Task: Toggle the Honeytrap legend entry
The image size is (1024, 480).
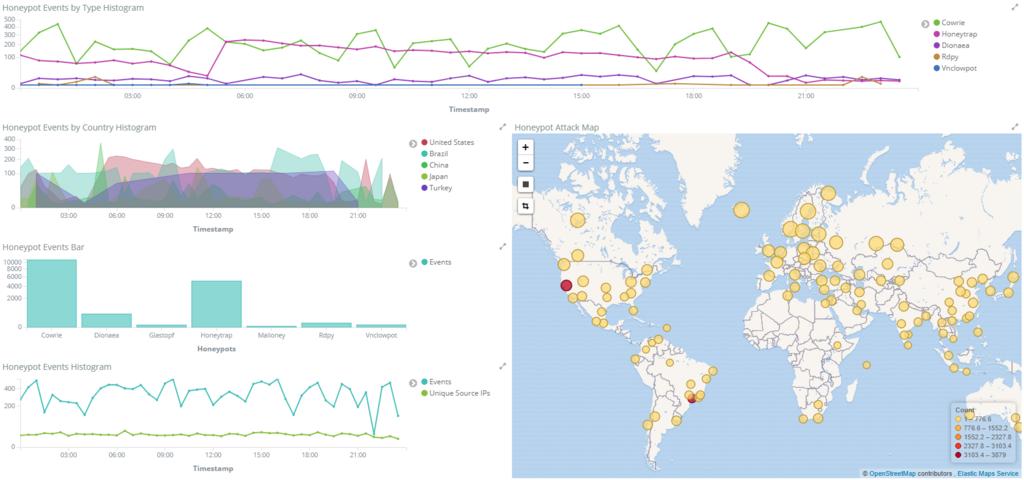Action: (x=959, y=35)
